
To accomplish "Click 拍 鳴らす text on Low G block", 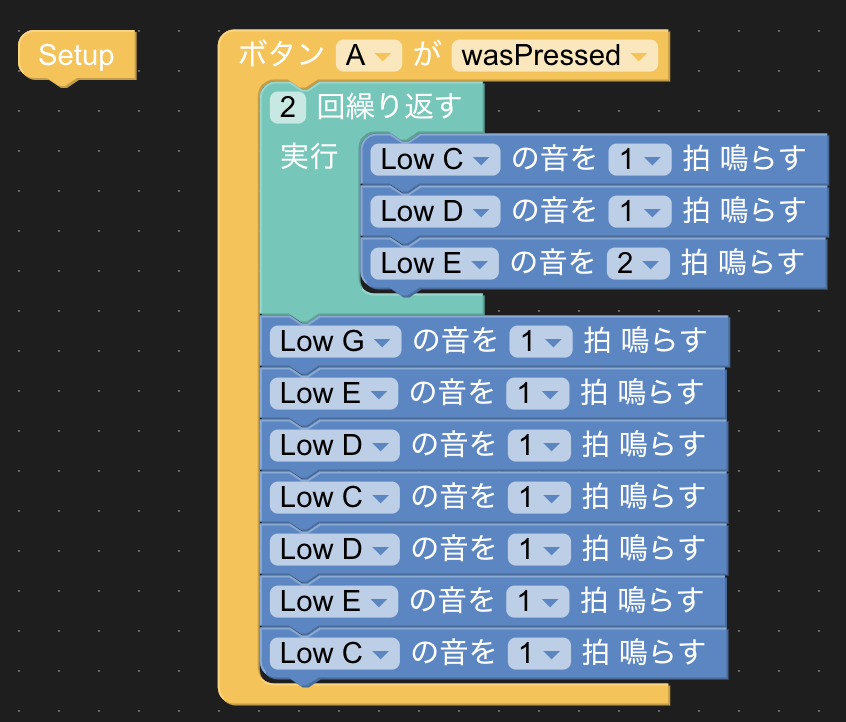I will point(645,341).
